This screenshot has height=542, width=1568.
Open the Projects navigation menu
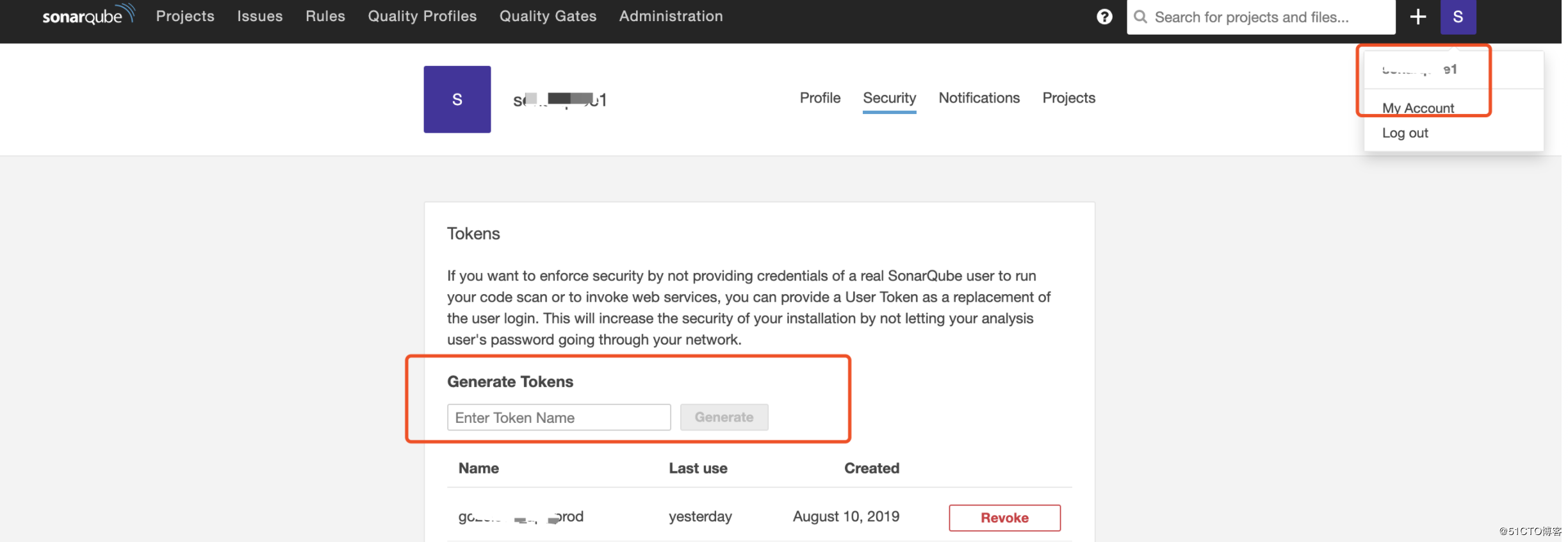185,16
